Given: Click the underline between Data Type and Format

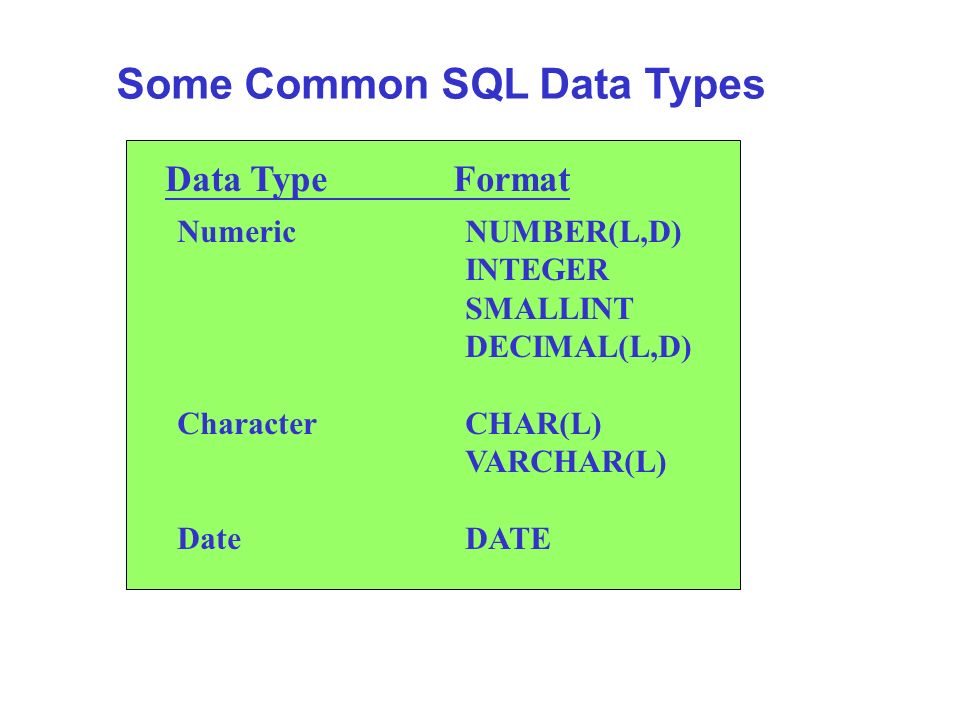Looking at the screenshot, I should click(x=391, y=198).
